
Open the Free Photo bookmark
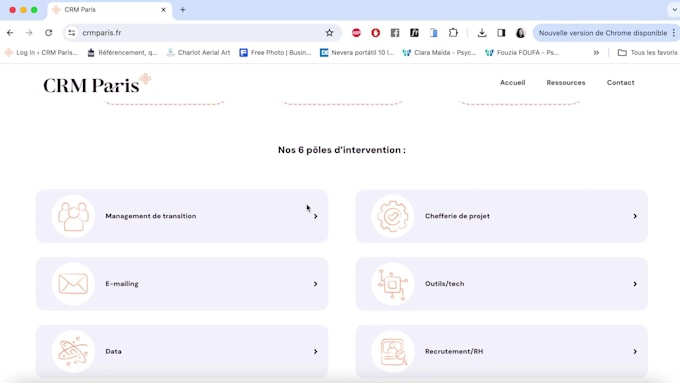(x=275, y=52)
